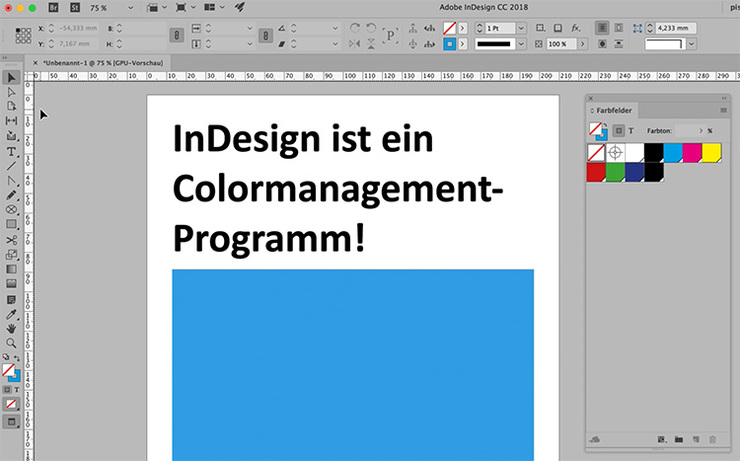Toggle formatting affects text in toolbox
The height and width of the screenshot is (461, 740).
[17, 390]
